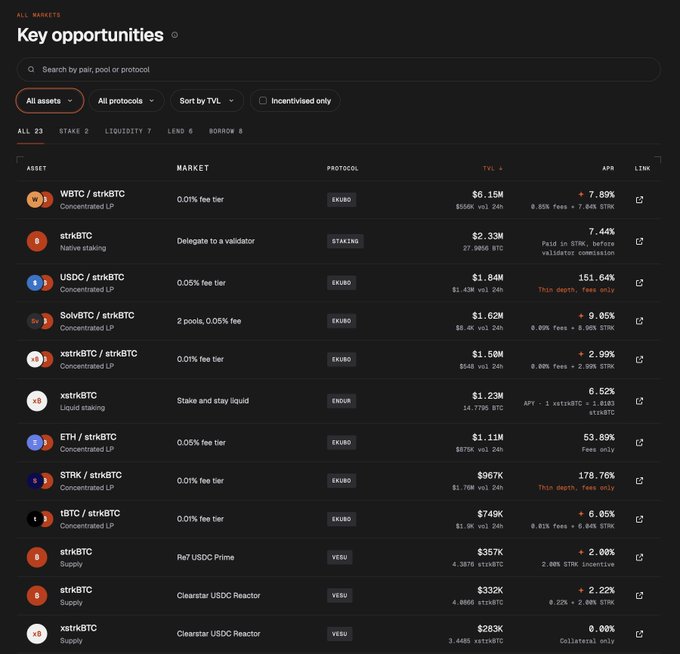The height and width of the screenshot is (654, 680).
Task: Open external link for xstrkBTC Liquid staking row
Action: 639,401
